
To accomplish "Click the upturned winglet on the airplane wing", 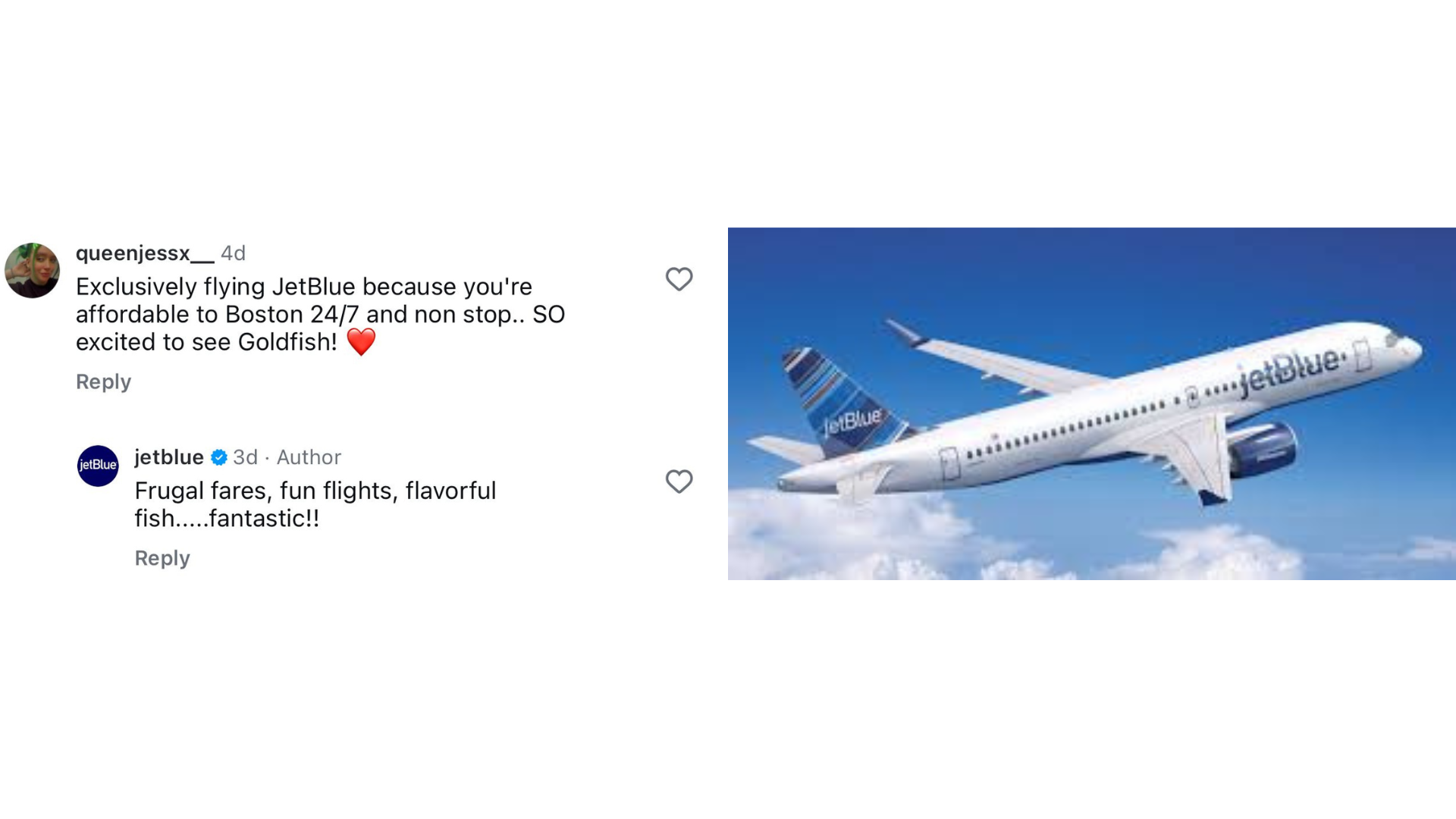I will pos(905,332).
